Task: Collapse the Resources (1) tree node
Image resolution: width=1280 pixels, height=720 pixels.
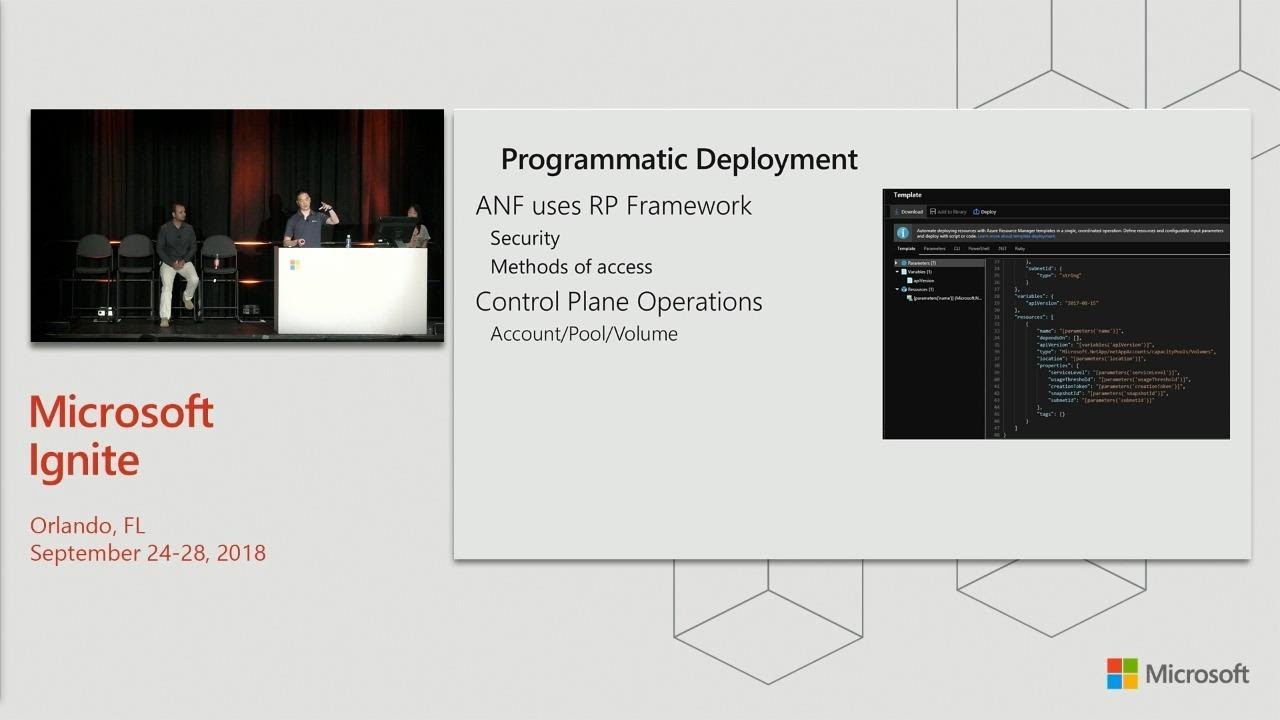Action: tap(897, 289)
